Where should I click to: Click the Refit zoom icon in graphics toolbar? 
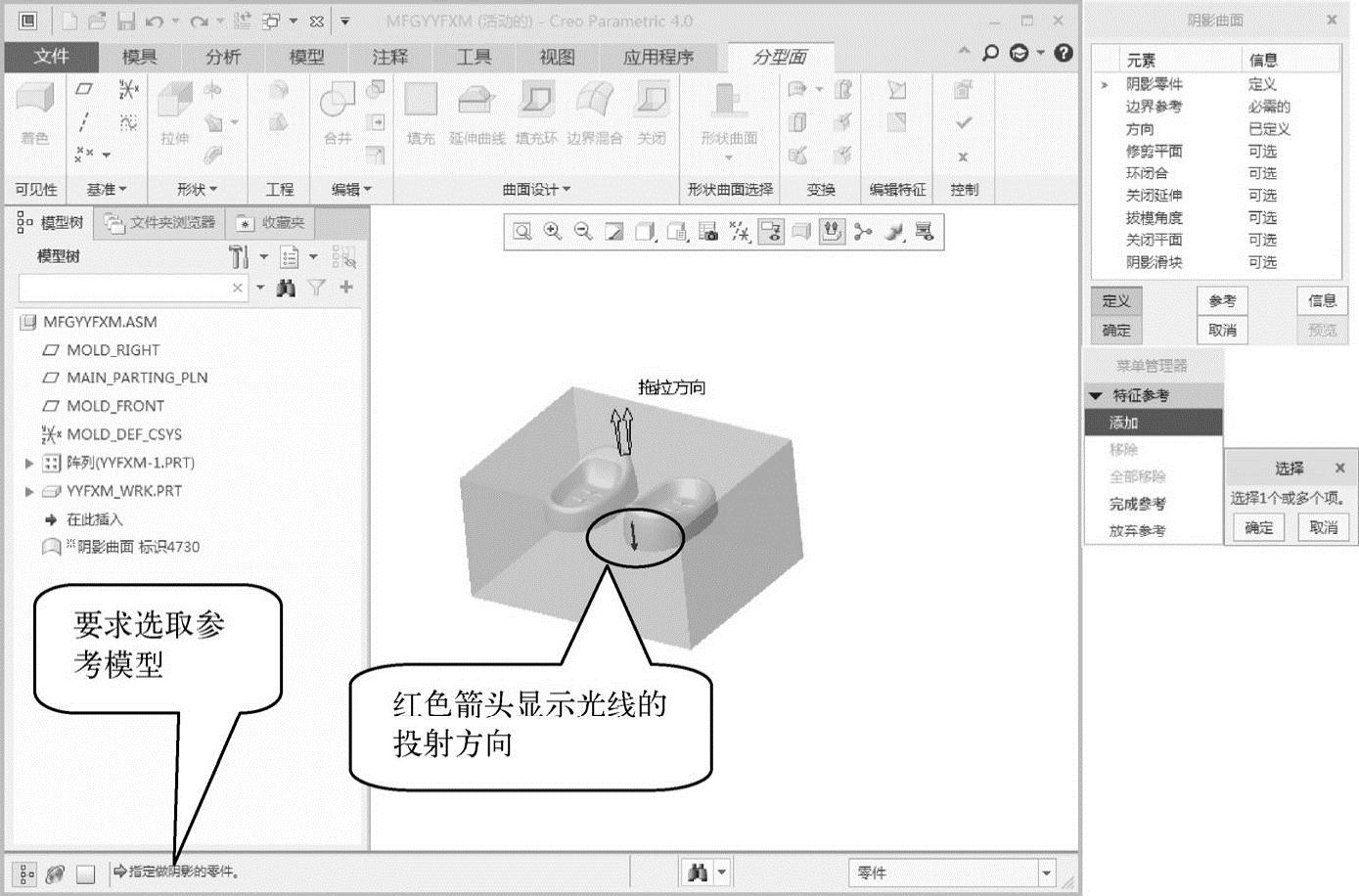[x=522, y=232]
